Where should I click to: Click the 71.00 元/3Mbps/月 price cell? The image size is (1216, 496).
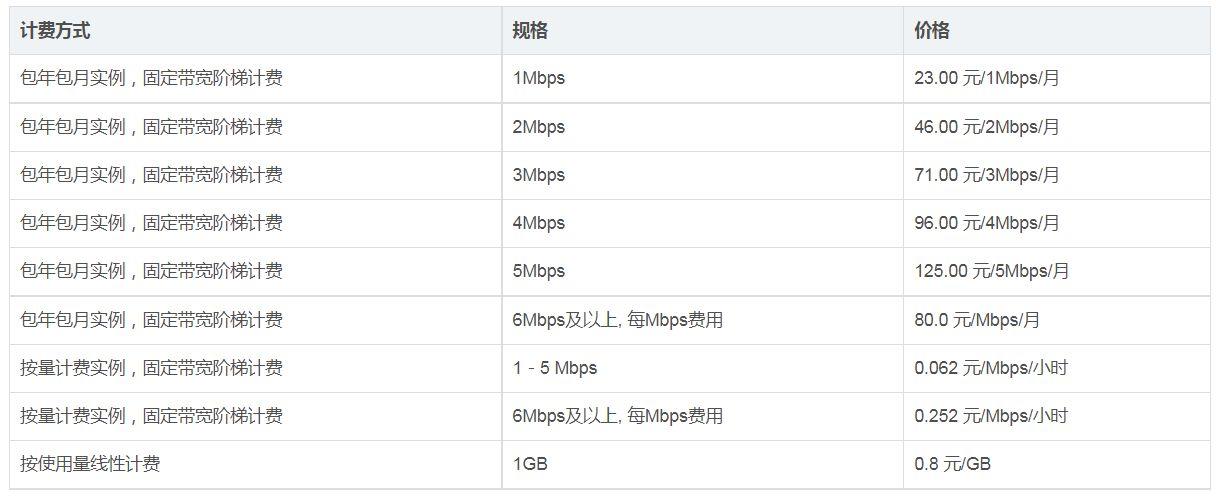[1056, 175]
